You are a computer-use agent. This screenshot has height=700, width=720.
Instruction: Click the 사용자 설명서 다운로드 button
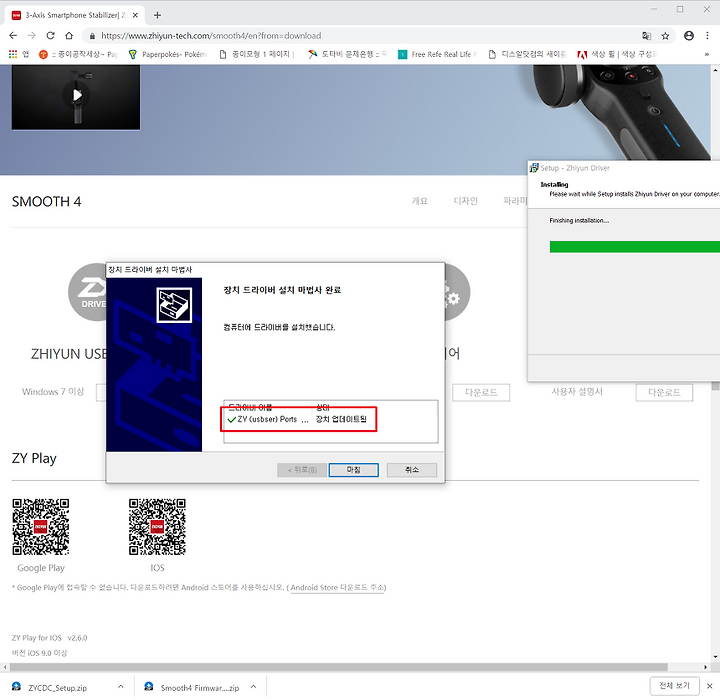(664, 393)
